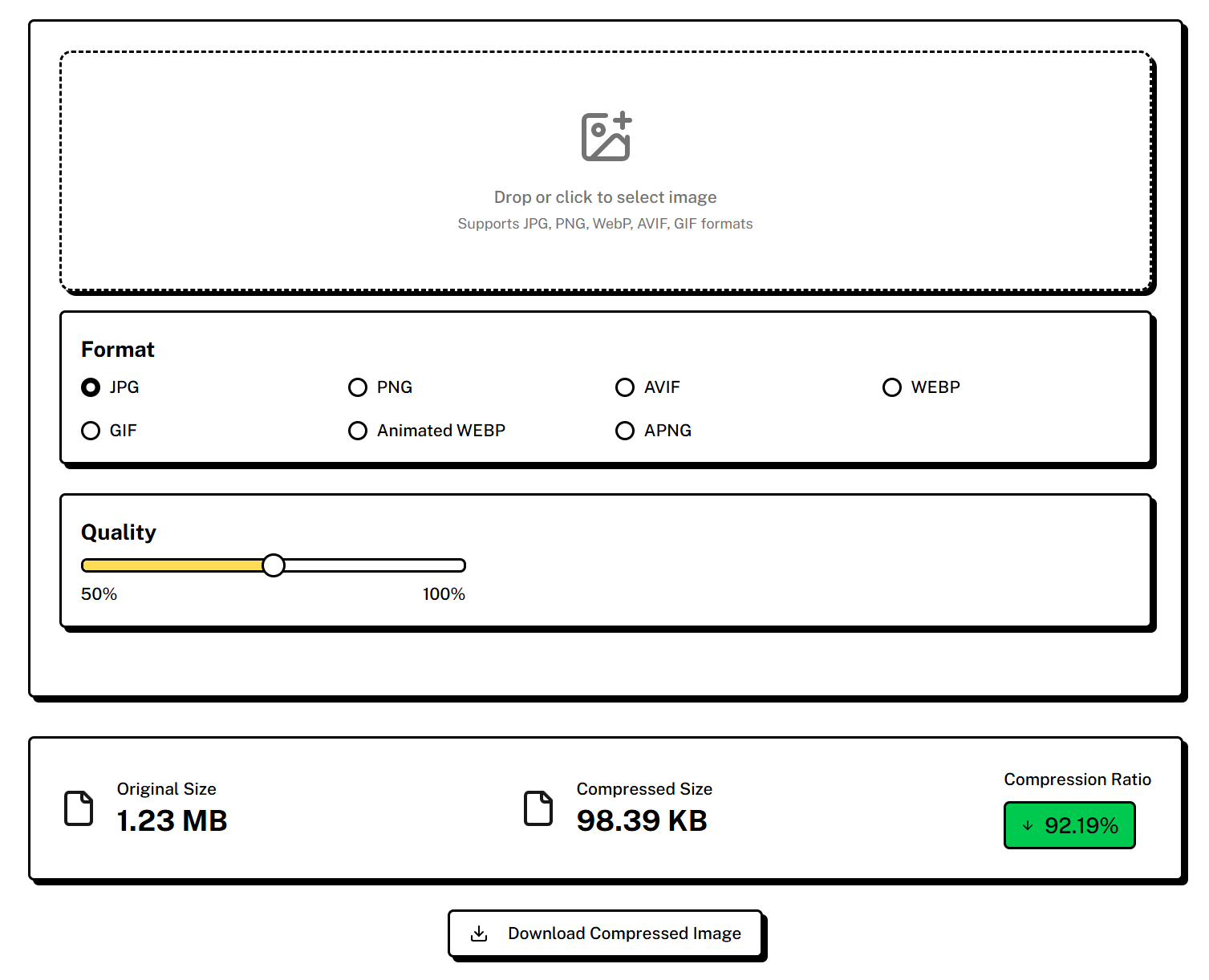Click the download arrow icon

tap(479, 933)
